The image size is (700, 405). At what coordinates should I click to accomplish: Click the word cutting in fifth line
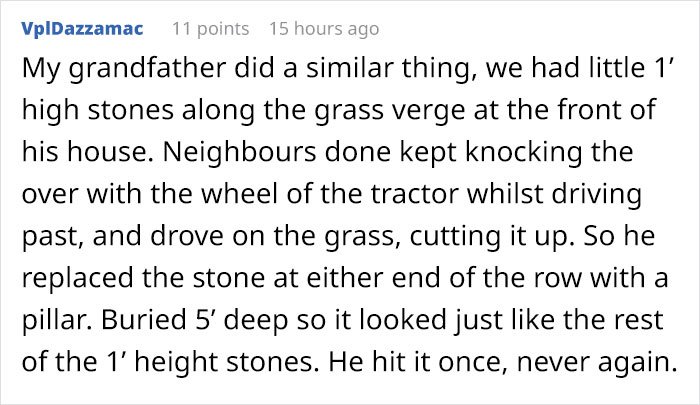tap(455, 235)
